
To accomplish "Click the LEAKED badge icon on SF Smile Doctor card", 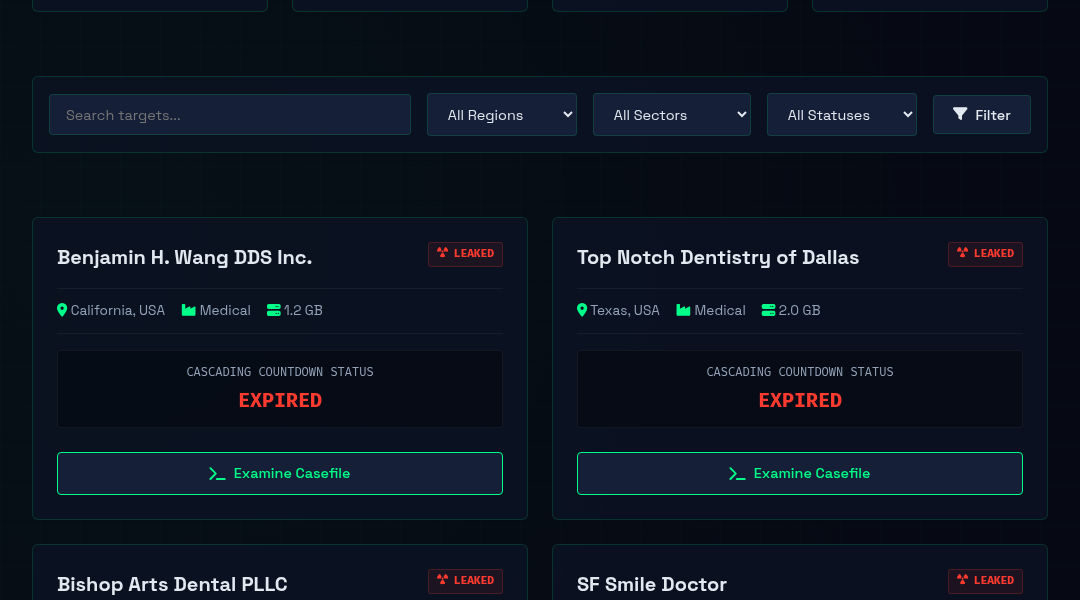I will (962, 580).
